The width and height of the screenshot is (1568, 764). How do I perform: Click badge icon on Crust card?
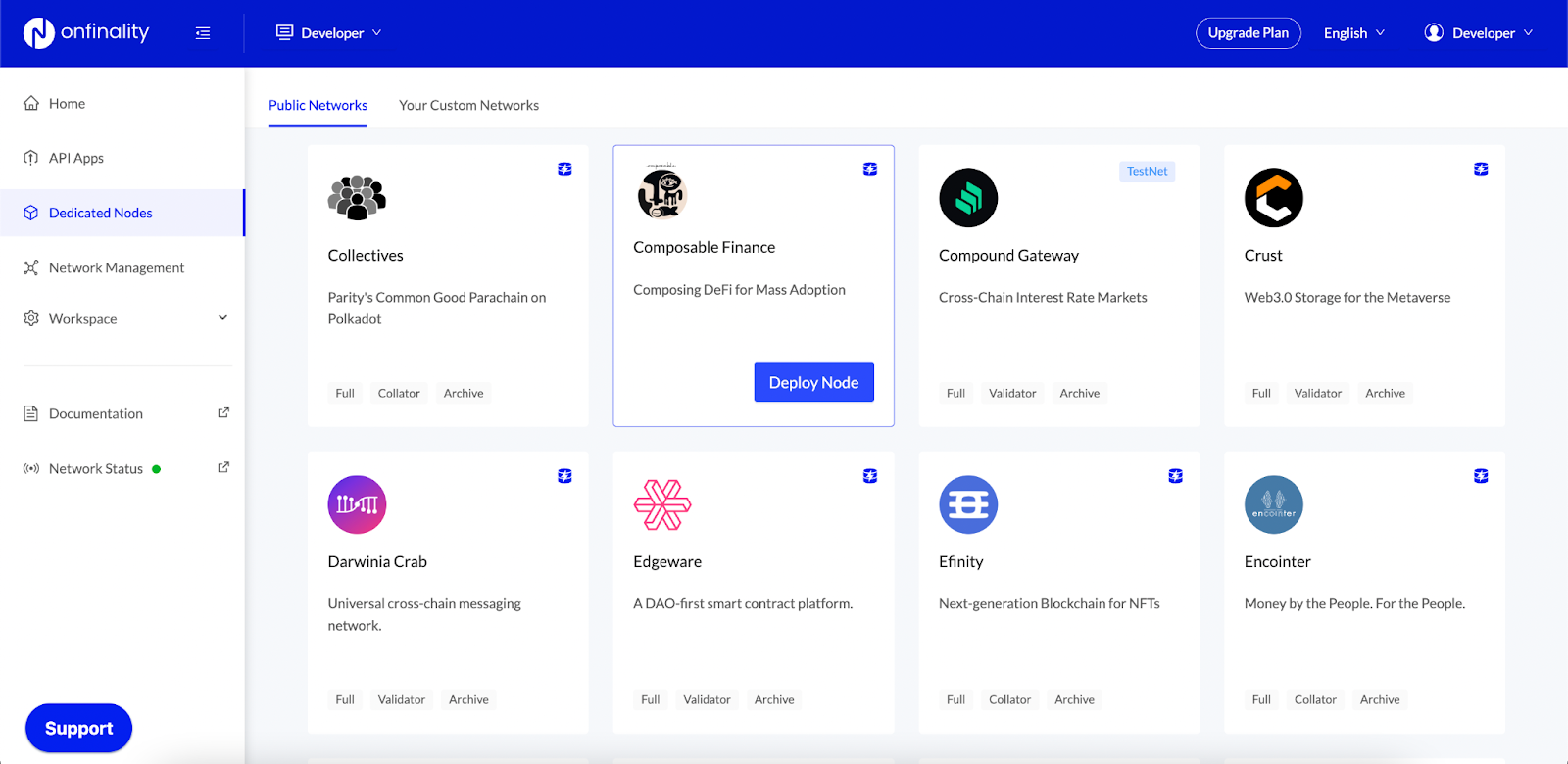[x=1481, y=169]
